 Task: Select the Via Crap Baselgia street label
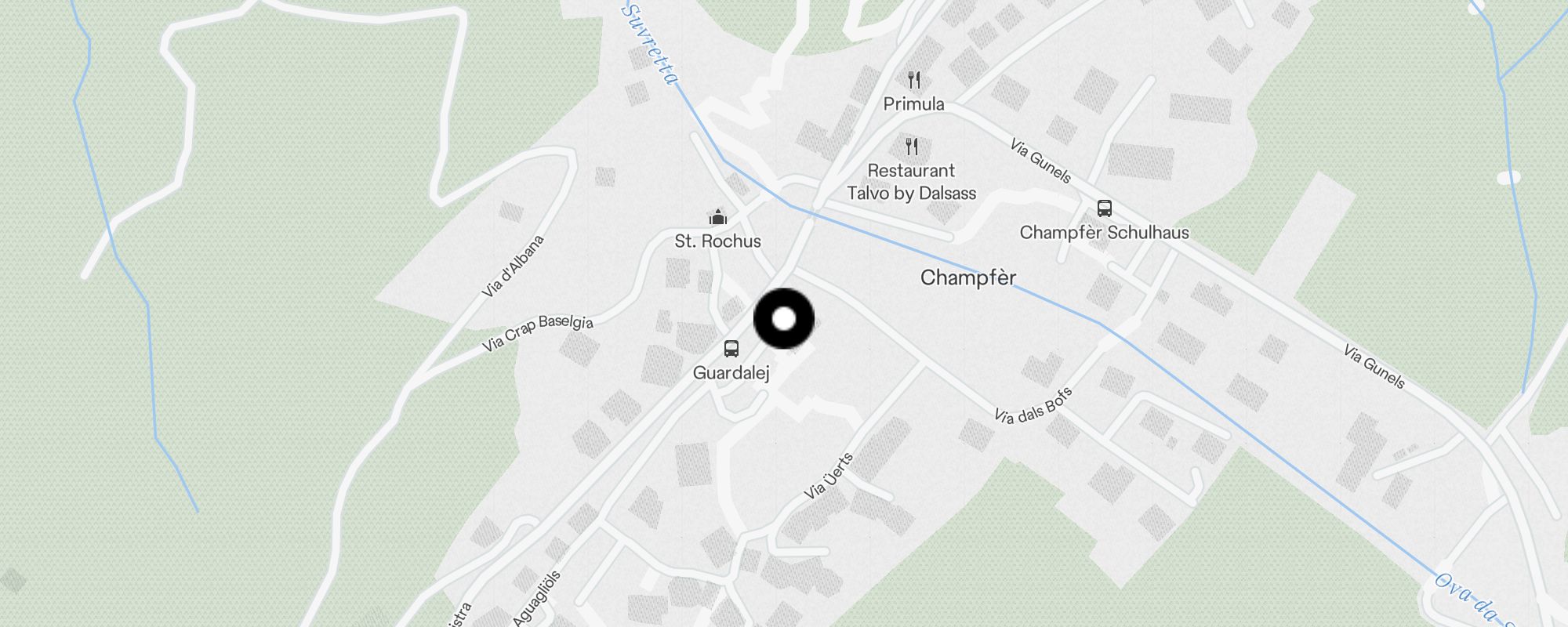click(538, 333)
